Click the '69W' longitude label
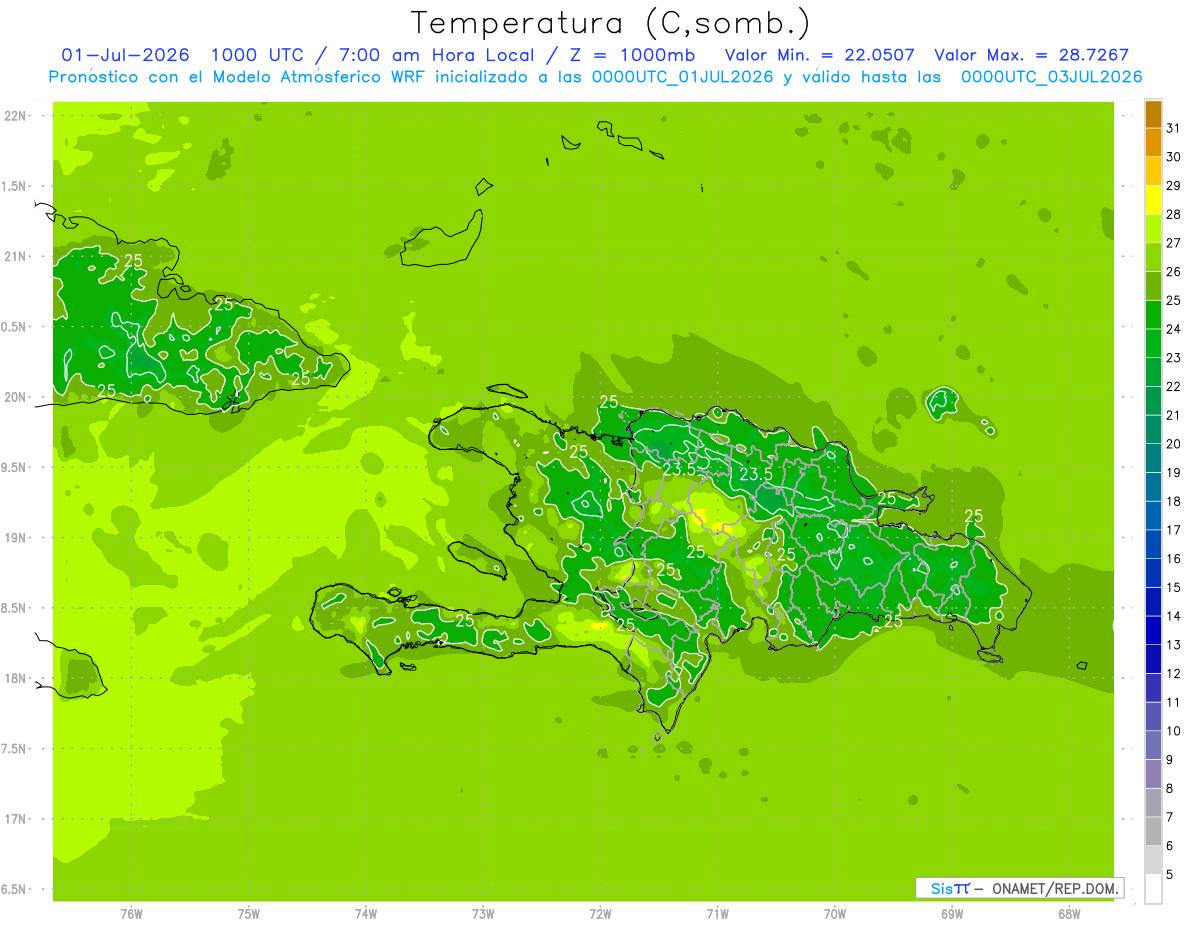Screen dimensions: 1200x927 pos(952,913)
